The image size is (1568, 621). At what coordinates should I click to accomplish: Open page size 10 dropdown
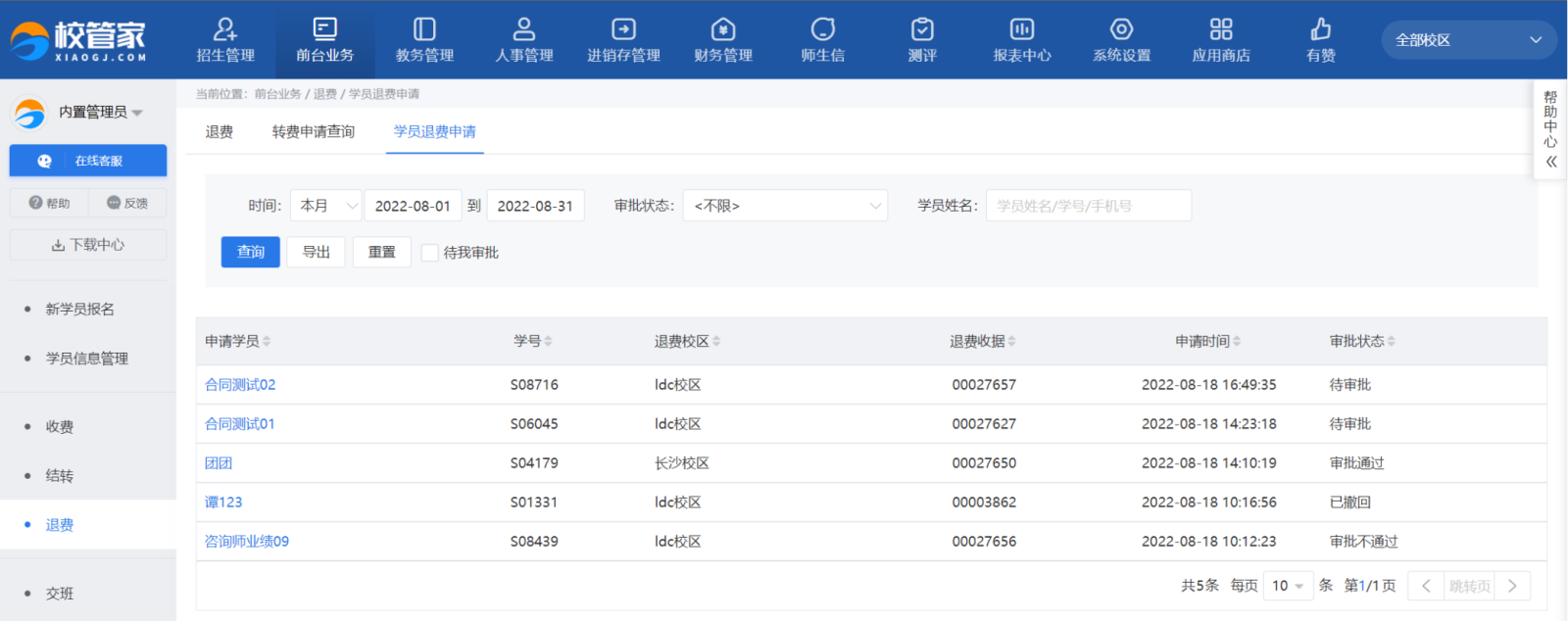coord(1288,586)
